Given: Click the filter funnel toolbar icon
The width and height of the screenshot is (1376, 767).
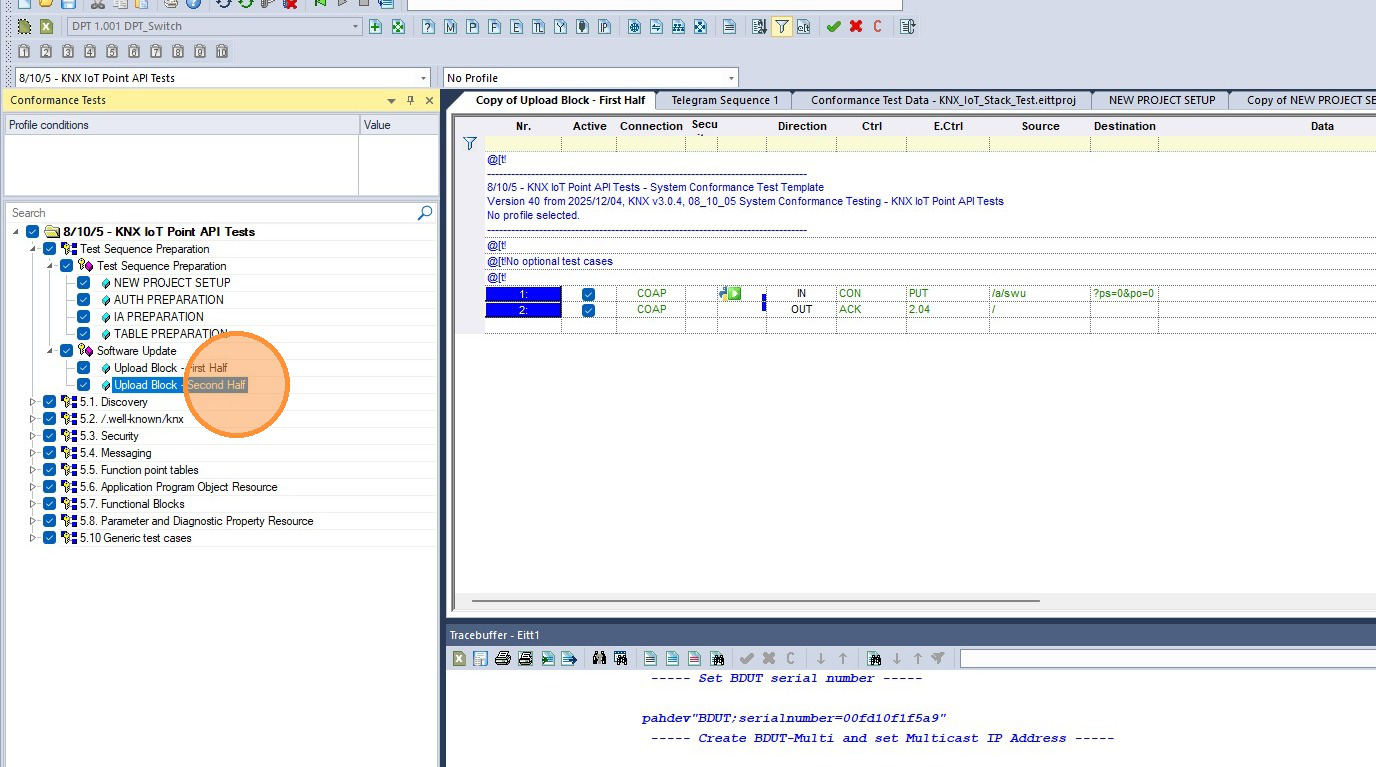Looking at the screenshot, I should pyautogui.click(x=782, y=27).
